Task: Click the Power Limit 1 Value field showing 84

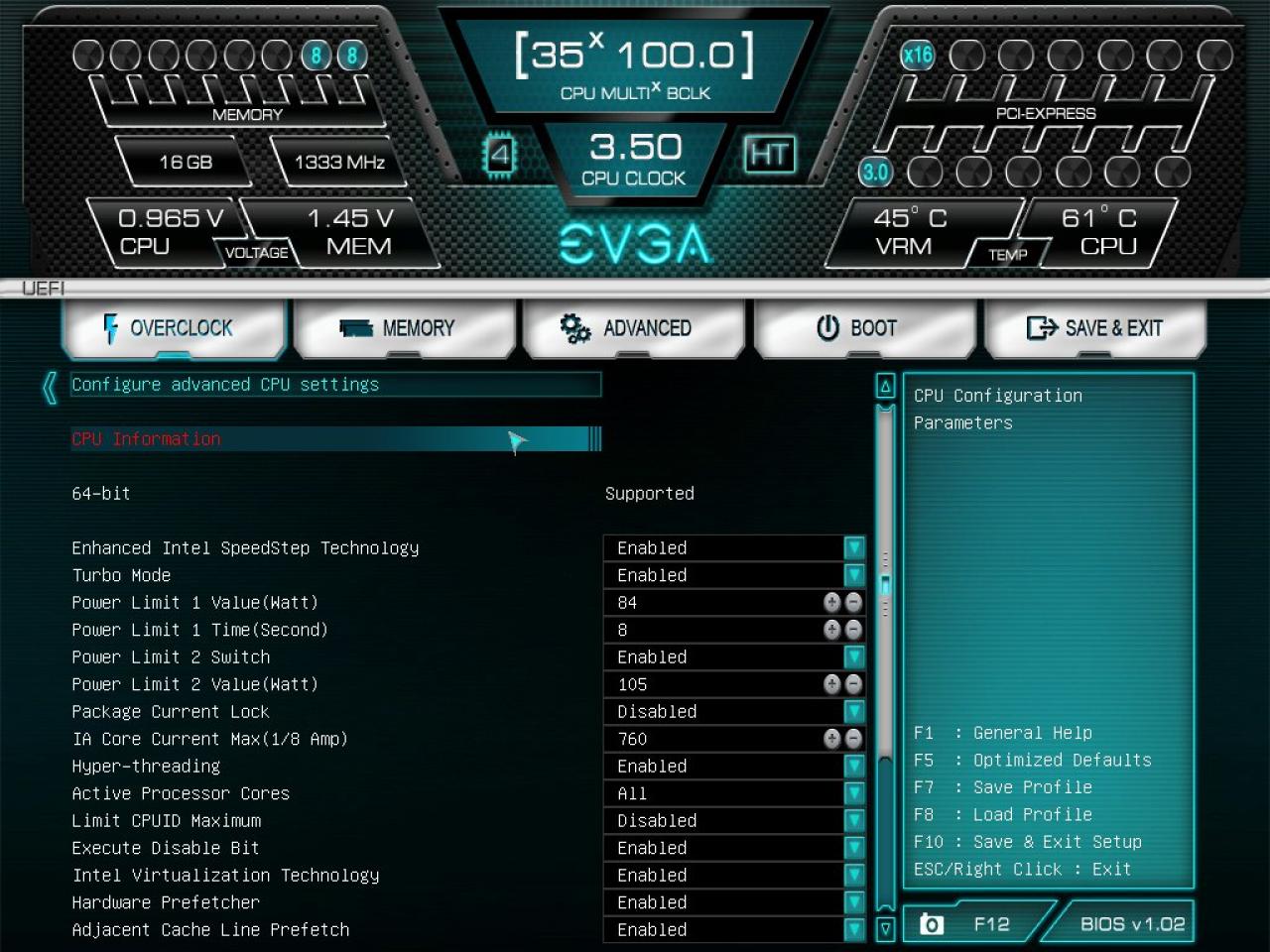Action: click(x=734, y=603)
